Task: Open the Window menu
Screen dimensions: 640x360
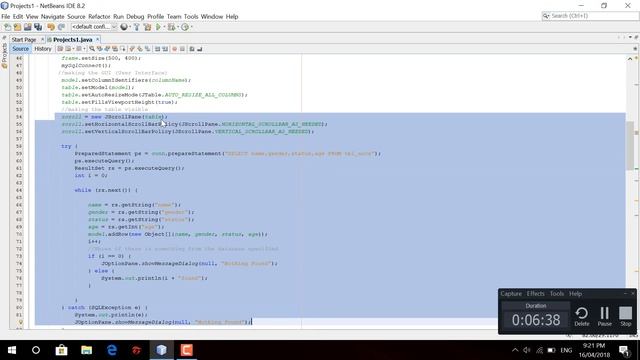Action: click(x=212, y=17)
